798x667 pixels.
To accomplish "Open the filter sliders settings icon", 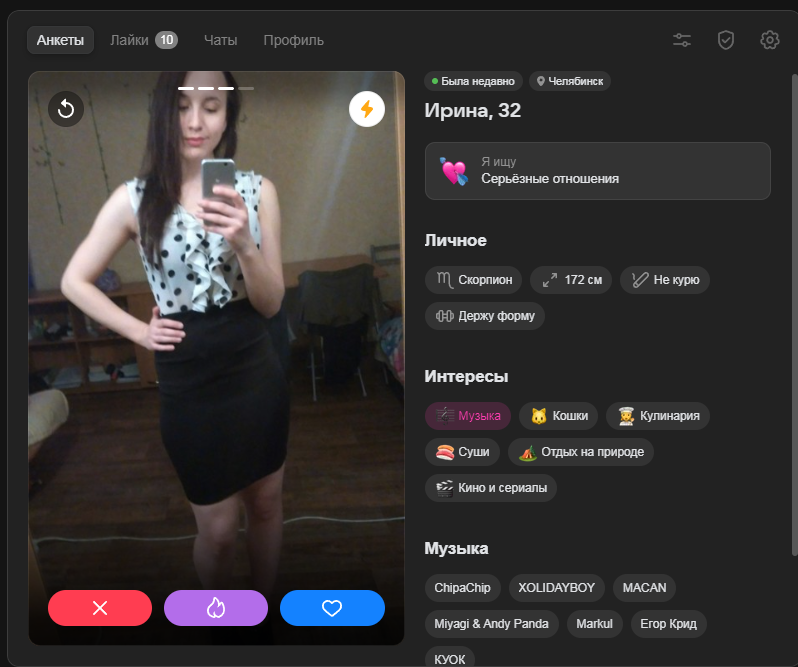I will point(682,40).
